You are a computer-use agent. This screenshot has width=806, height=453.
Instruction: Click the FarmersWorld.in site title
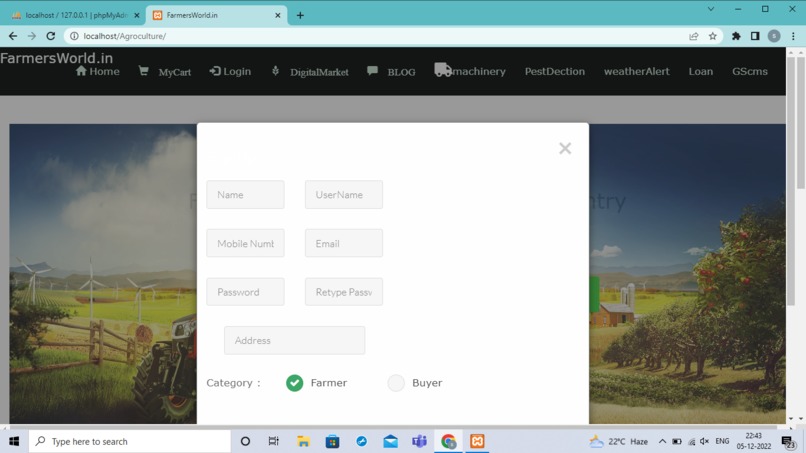coord(57,58)
